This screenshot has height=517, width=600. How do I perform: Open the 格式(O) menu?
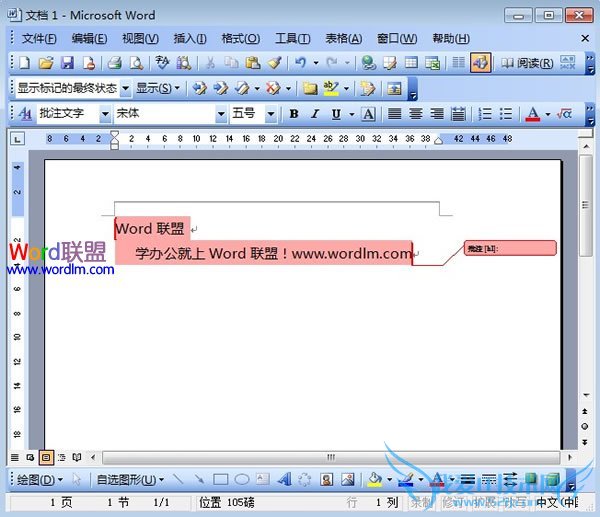241,38
